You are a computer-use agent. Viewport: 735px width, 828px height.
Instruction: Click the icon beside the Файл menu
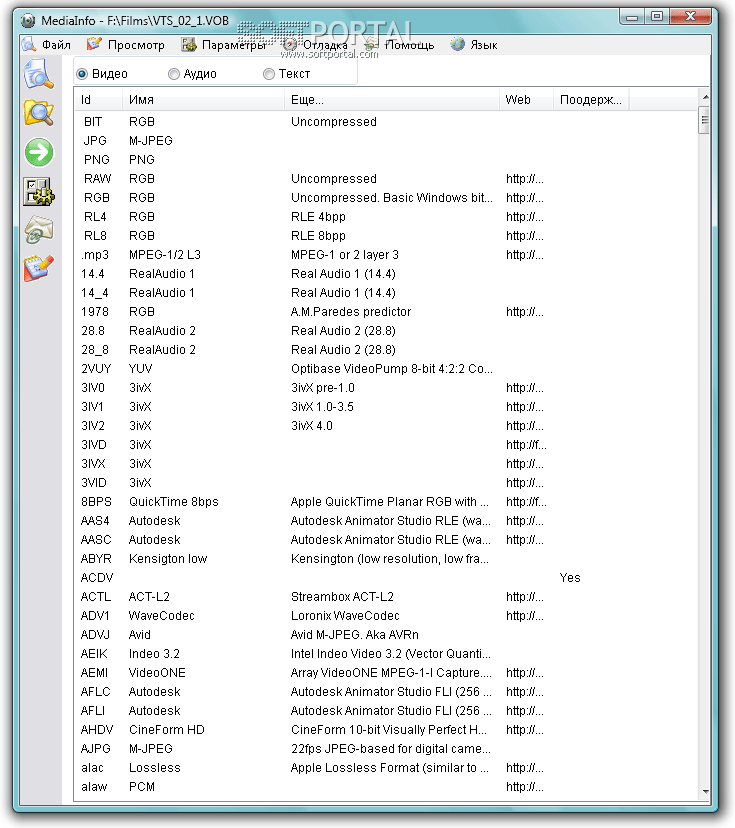pos(29,45)
